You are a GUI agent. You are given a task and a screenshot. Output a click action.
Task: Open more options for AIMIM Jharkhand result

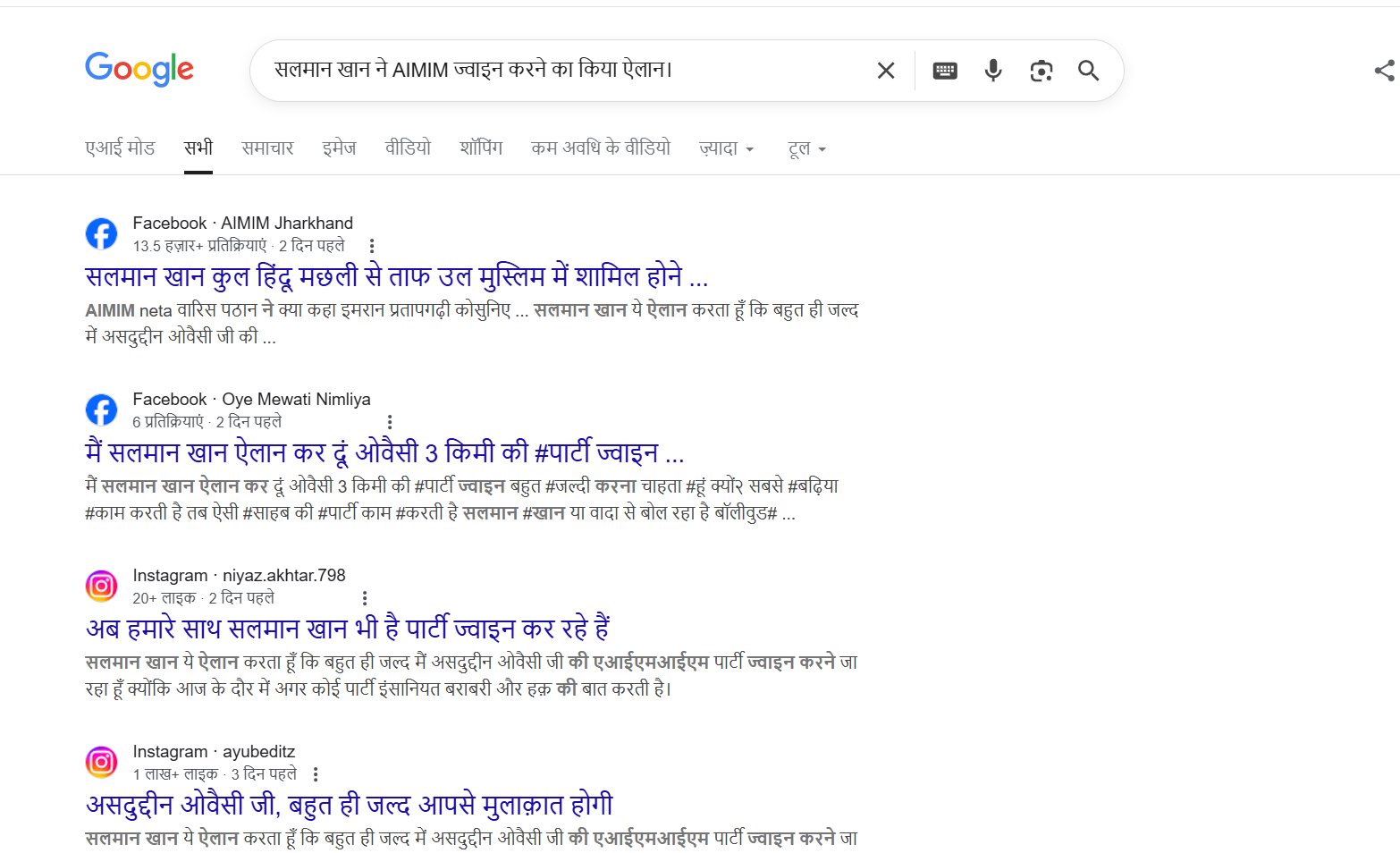pos(372,246)
